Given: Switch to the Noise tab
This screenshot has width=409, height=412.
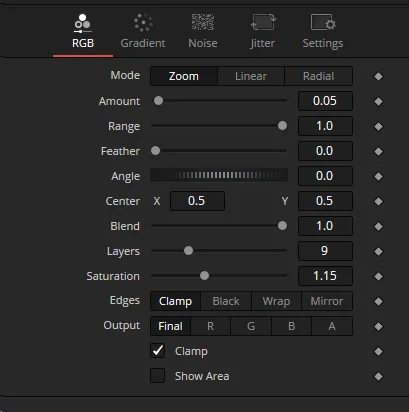Looking at the screenshot, I should click(x=203, y=32).
